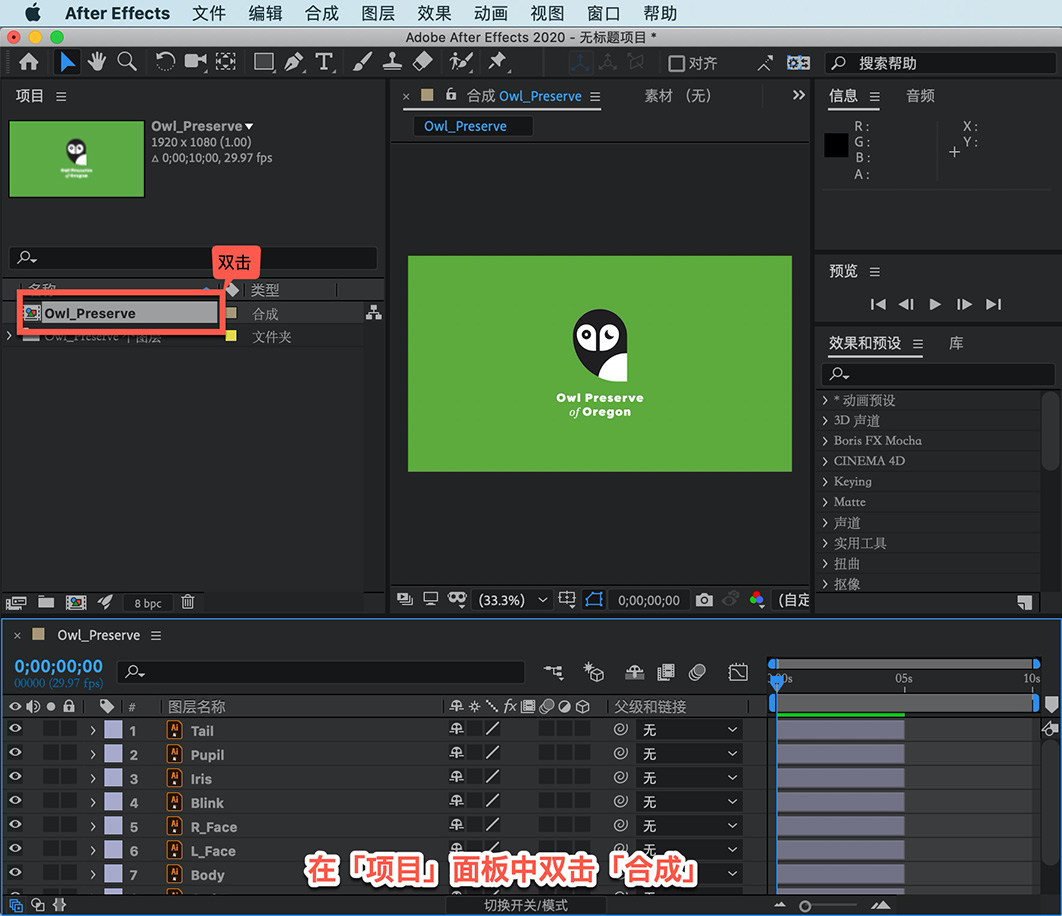Toggle the lock icon on composition tab
The image size is (1062, 916).
coord(451,95)
